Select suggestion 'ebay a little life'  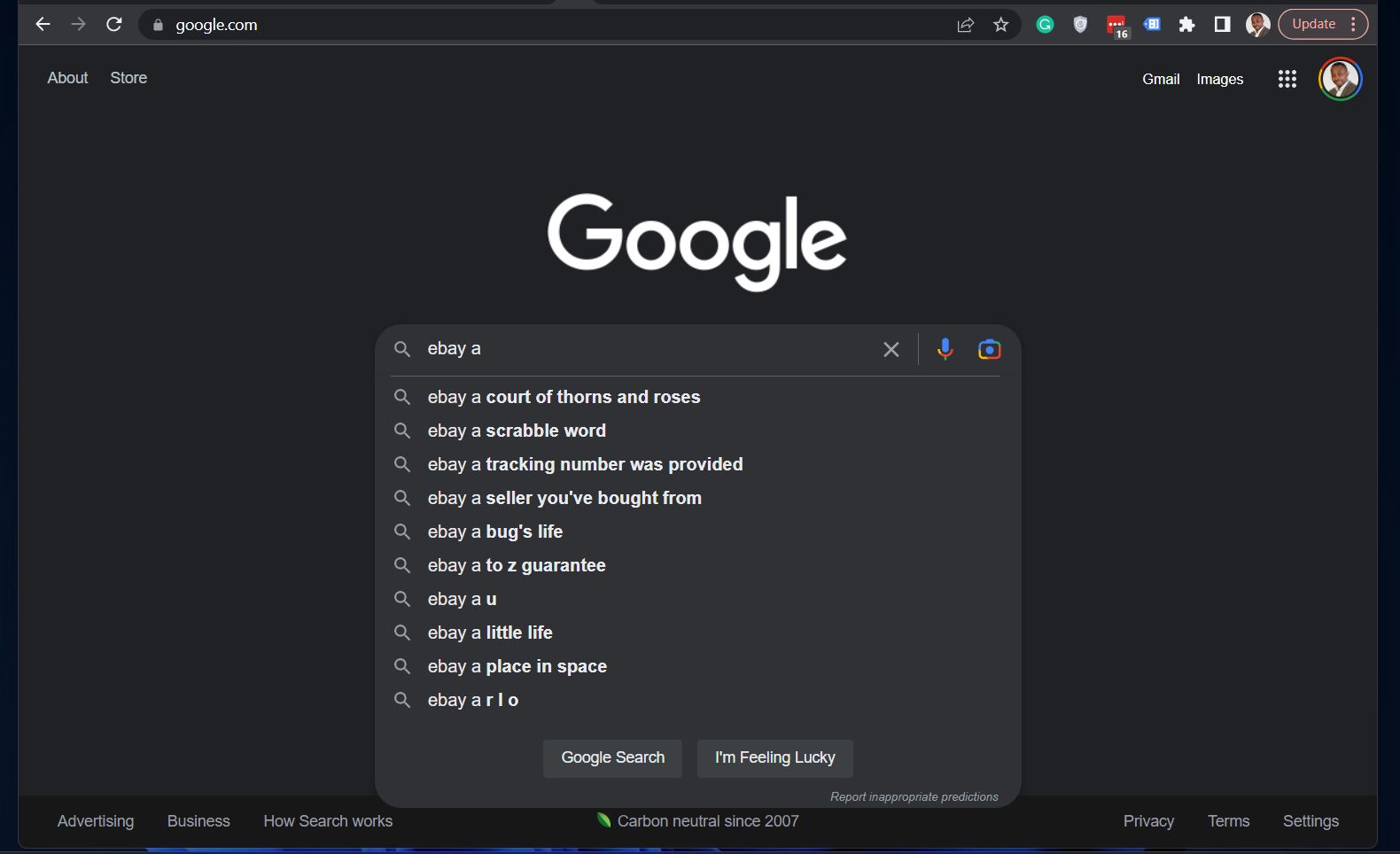[698, 633]
